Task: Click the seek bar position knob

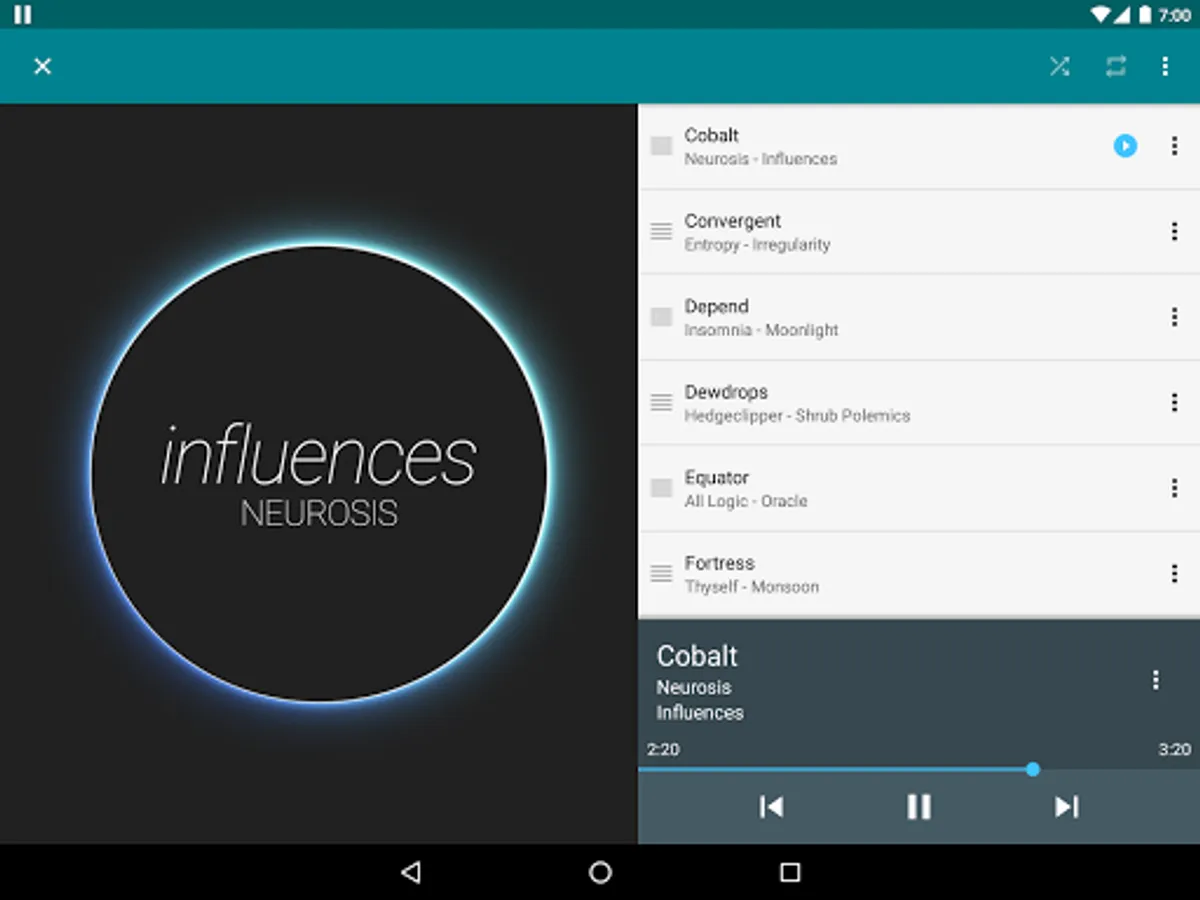Action: click(x=1033, y=769)
